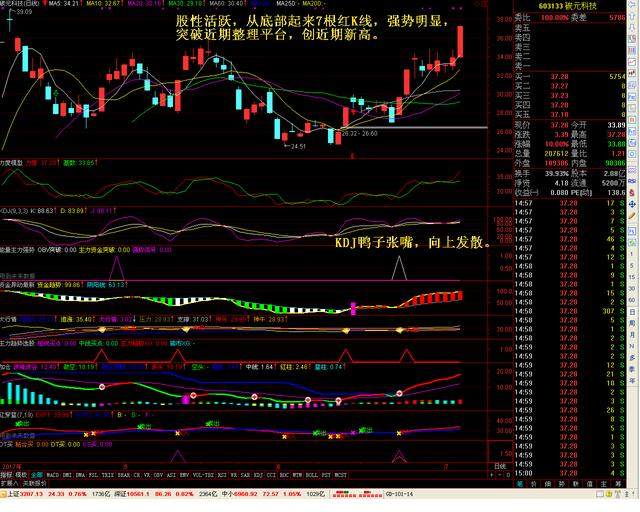Screen dimensions: 640x512
Task: Open the 模板 templates tab
Action: click(x=21, y=475)
